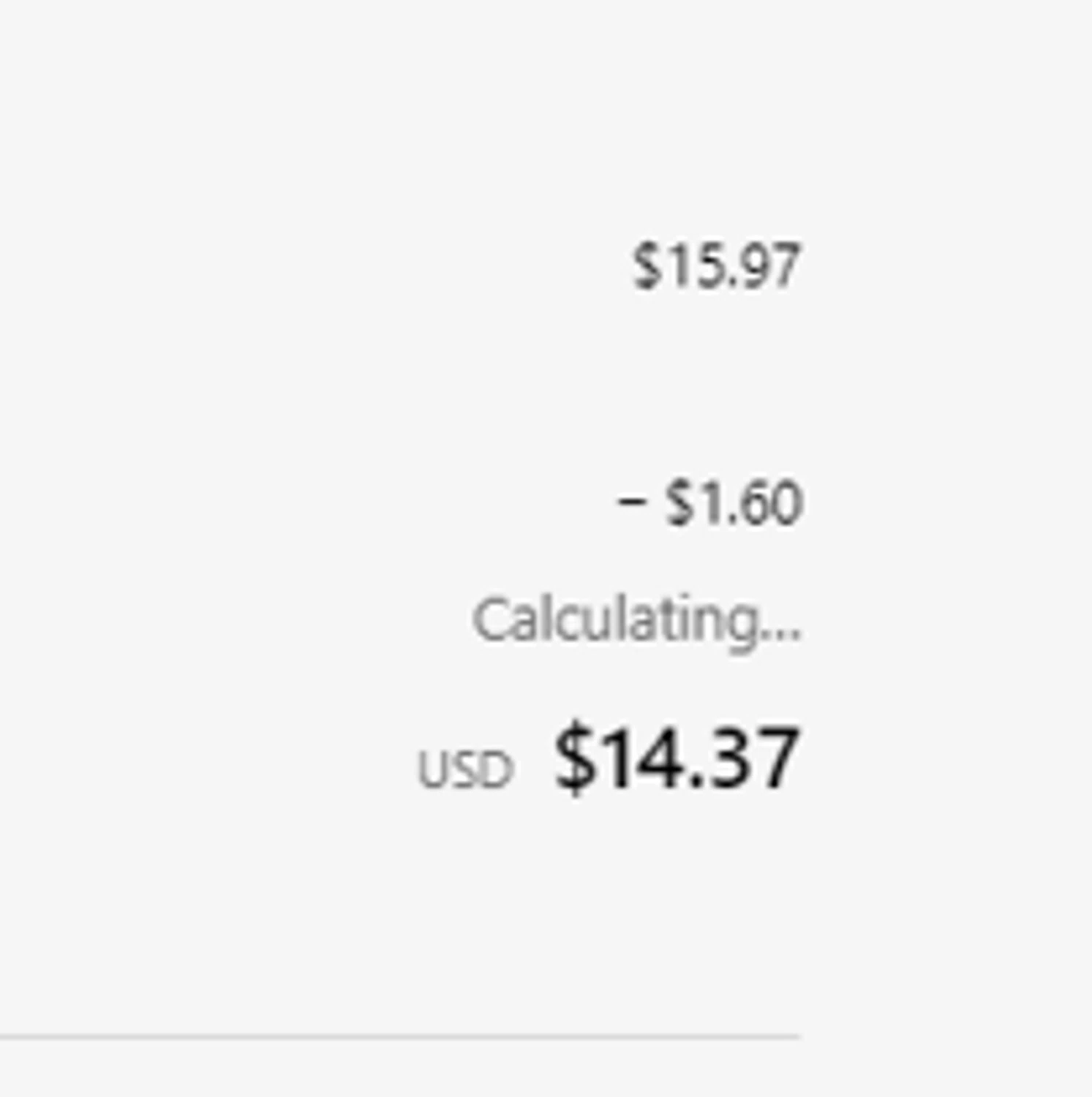Click the letter C in Calculating
Screen dimensions: 1092x1097
point(490,621)
